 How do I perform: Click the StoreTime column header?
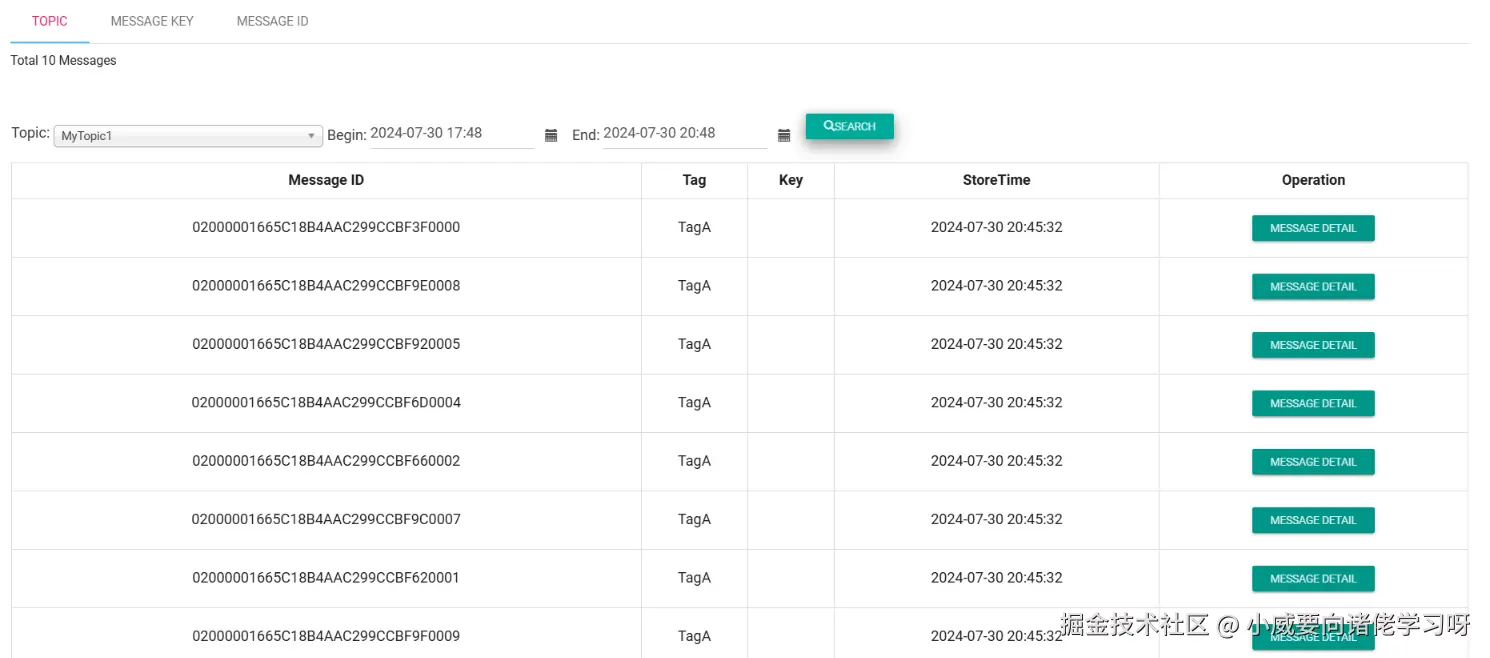(x=996, y=180)
